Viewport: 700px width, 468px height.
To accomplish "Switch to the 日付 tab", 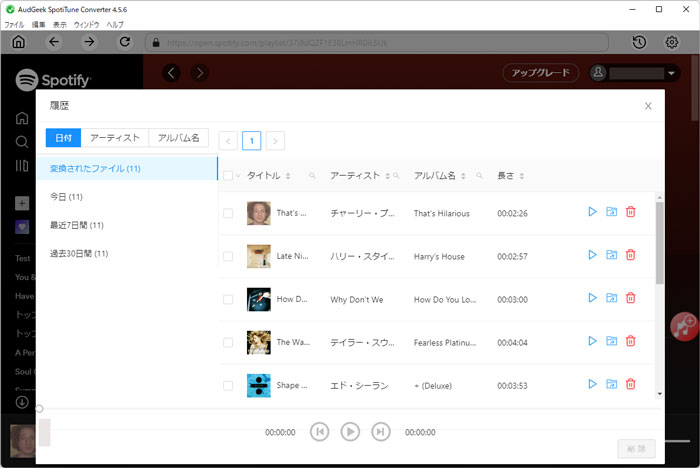I will click(x=63, y=138).
